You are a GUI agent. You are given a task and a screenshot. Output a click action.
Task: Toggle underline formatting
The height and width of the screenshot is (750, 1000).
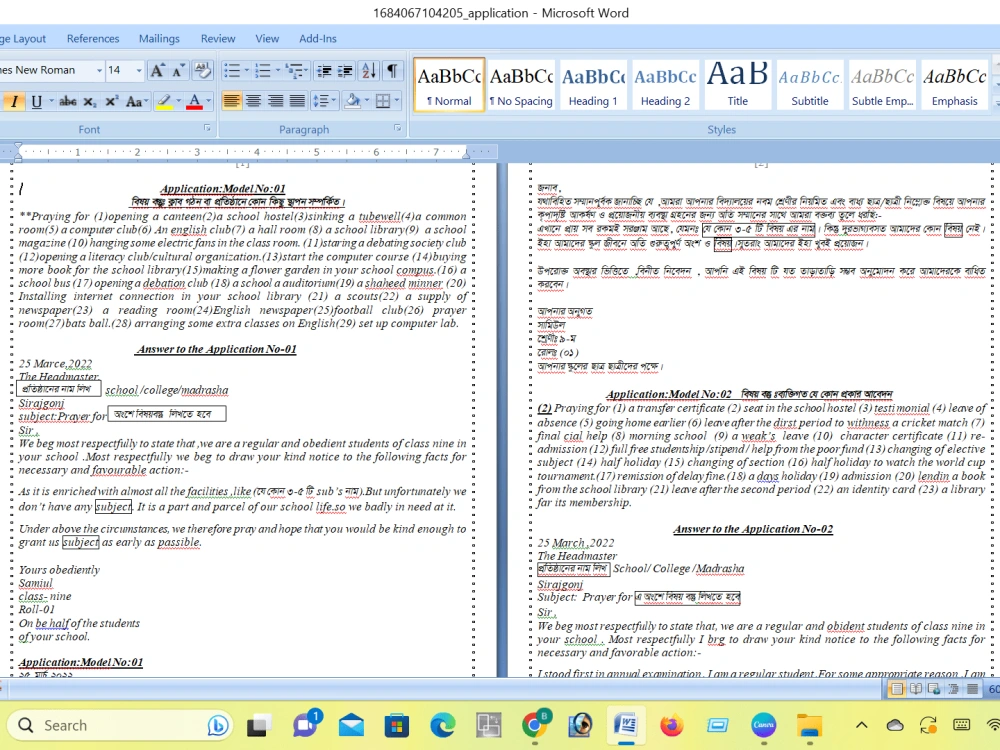click(x=36, y=101)
